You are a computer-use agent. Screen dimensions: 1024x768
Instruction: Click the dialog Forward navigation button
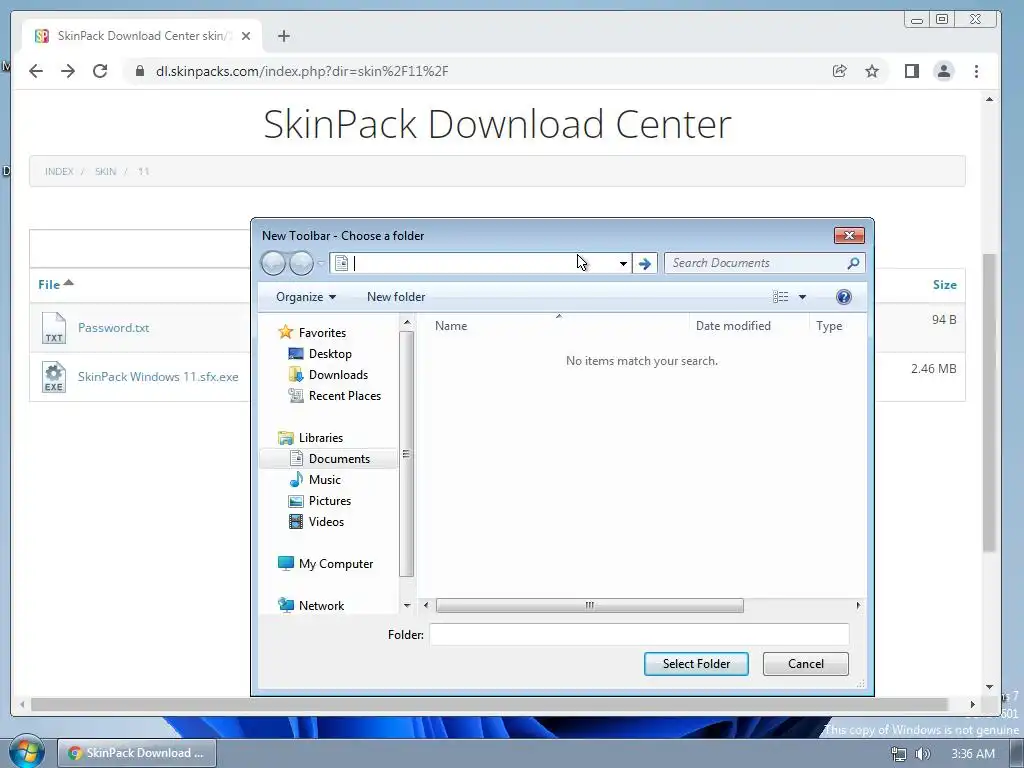pyautogui.click(x=301, y=263)
